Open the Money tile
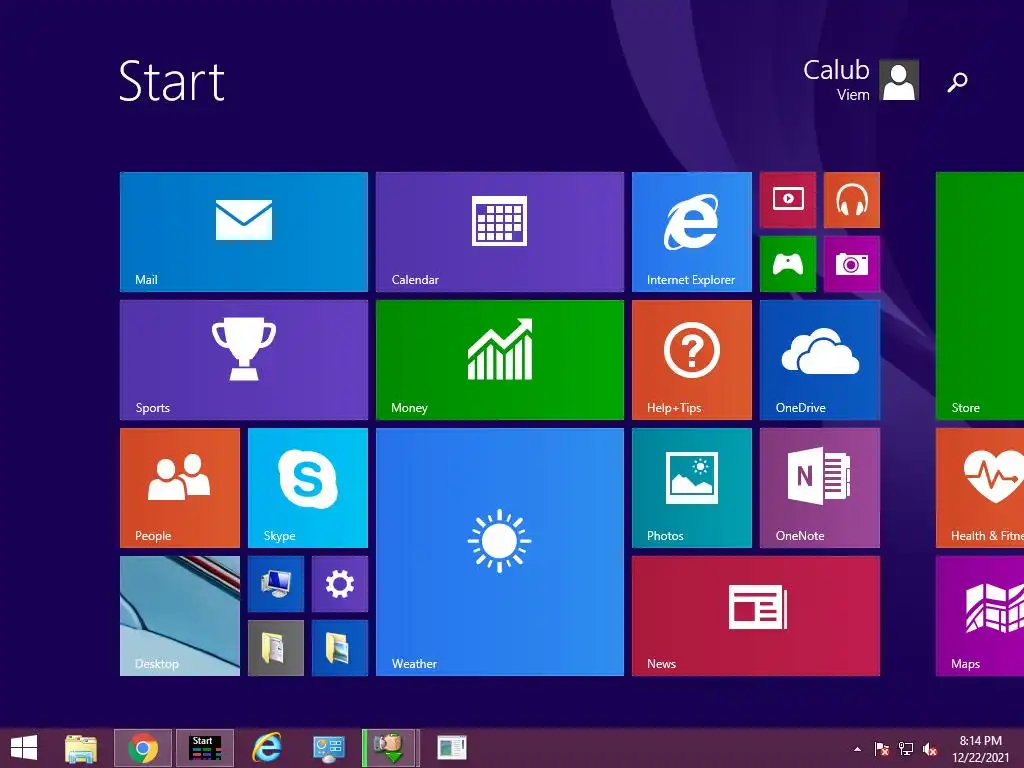This screenshot has width=1024, height=768. [x=500, y=360]
